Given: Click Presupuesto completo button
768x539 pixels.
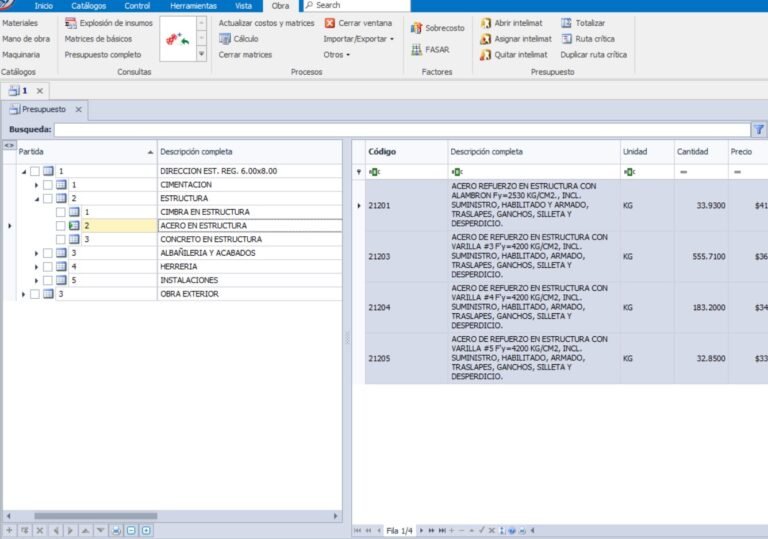Looking at the screenshot, I should point(103,54).
